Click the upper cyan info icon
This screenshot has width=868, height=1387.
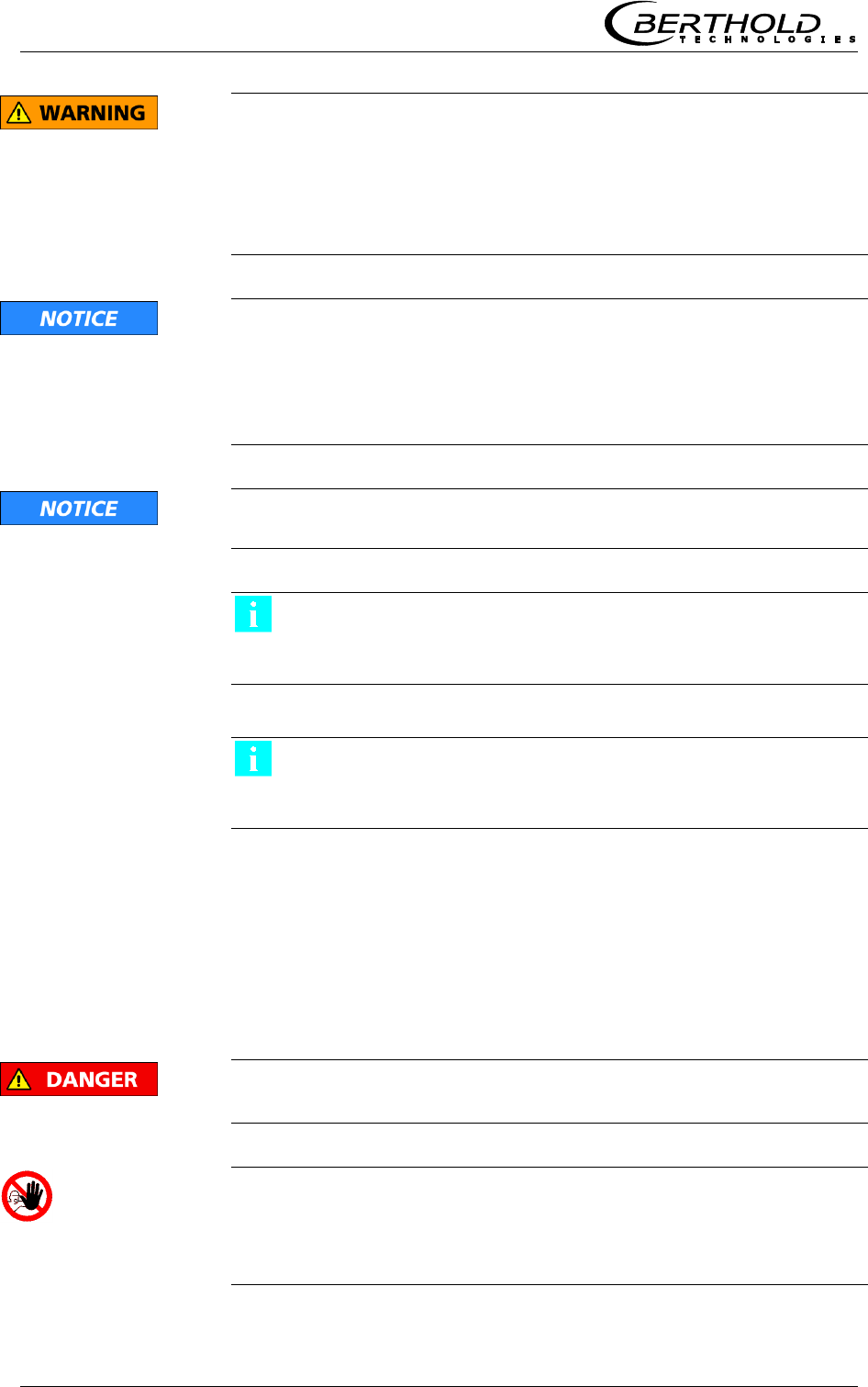click(253, 614)
